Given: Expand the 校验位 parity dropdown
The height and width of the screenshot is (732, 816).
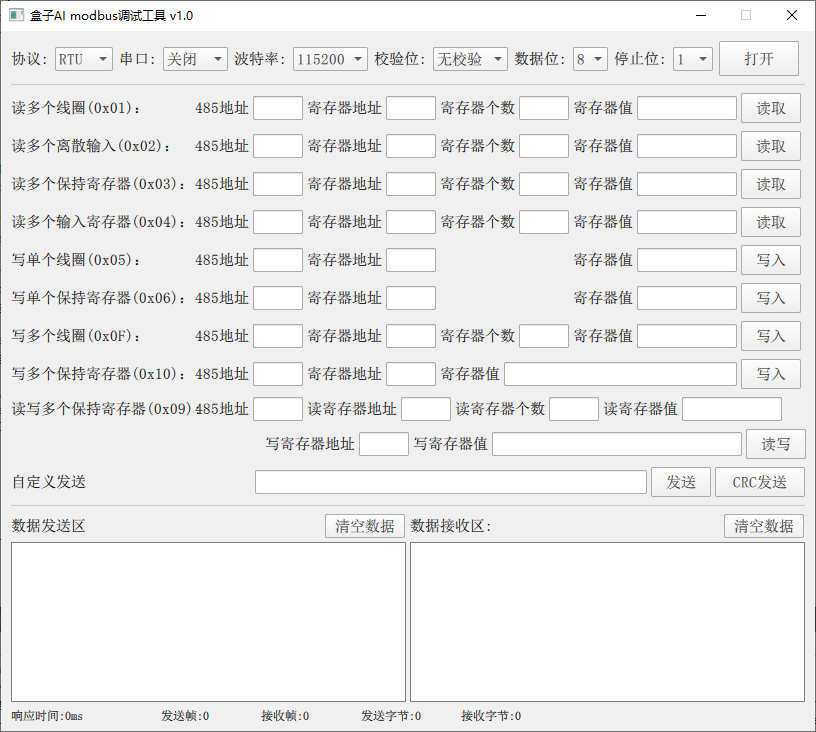Looking at the screenshot, I should (470, 59).
